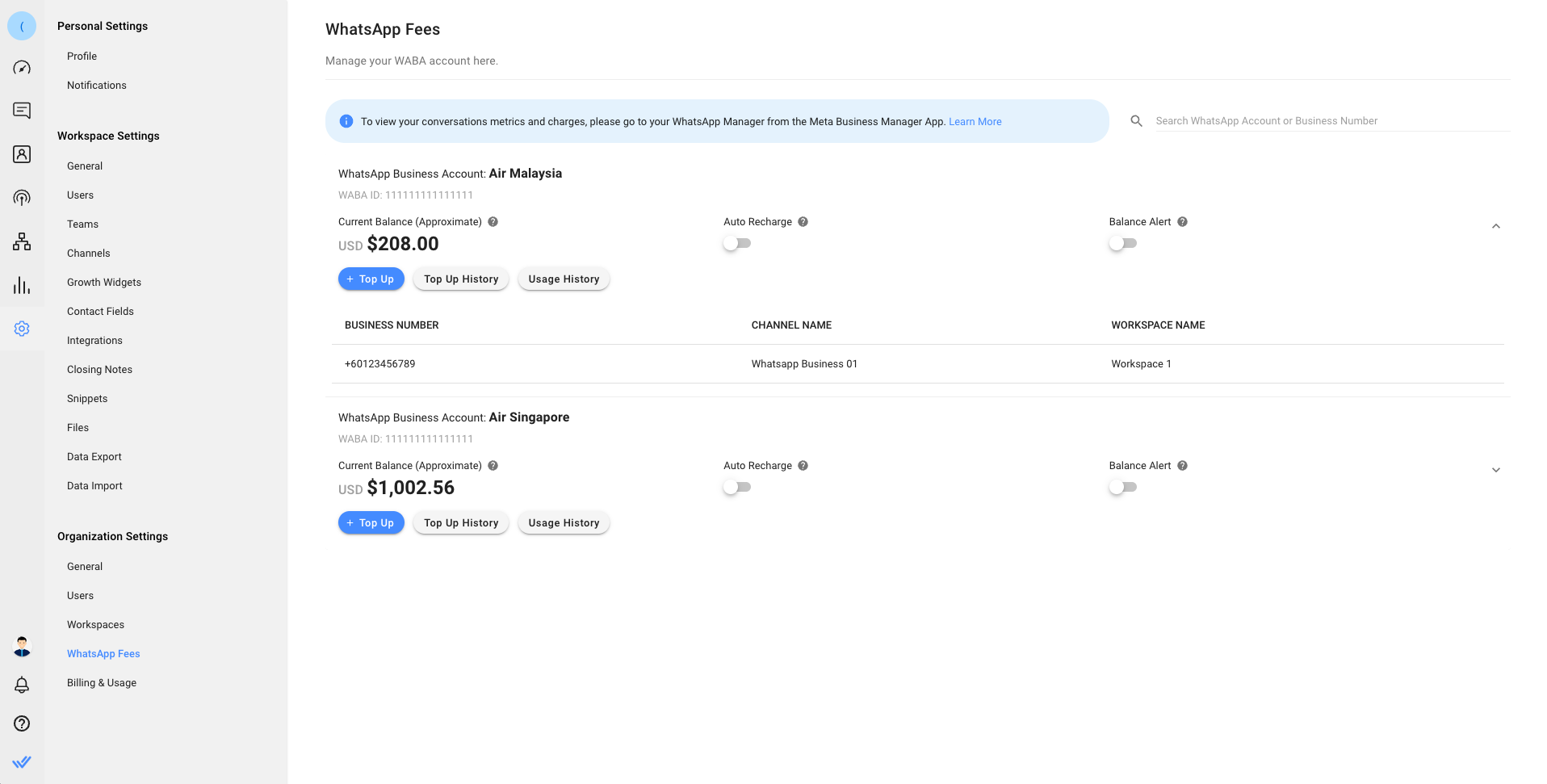
Task: Open Billing & Usage settings
Action: tap(102, 683)
